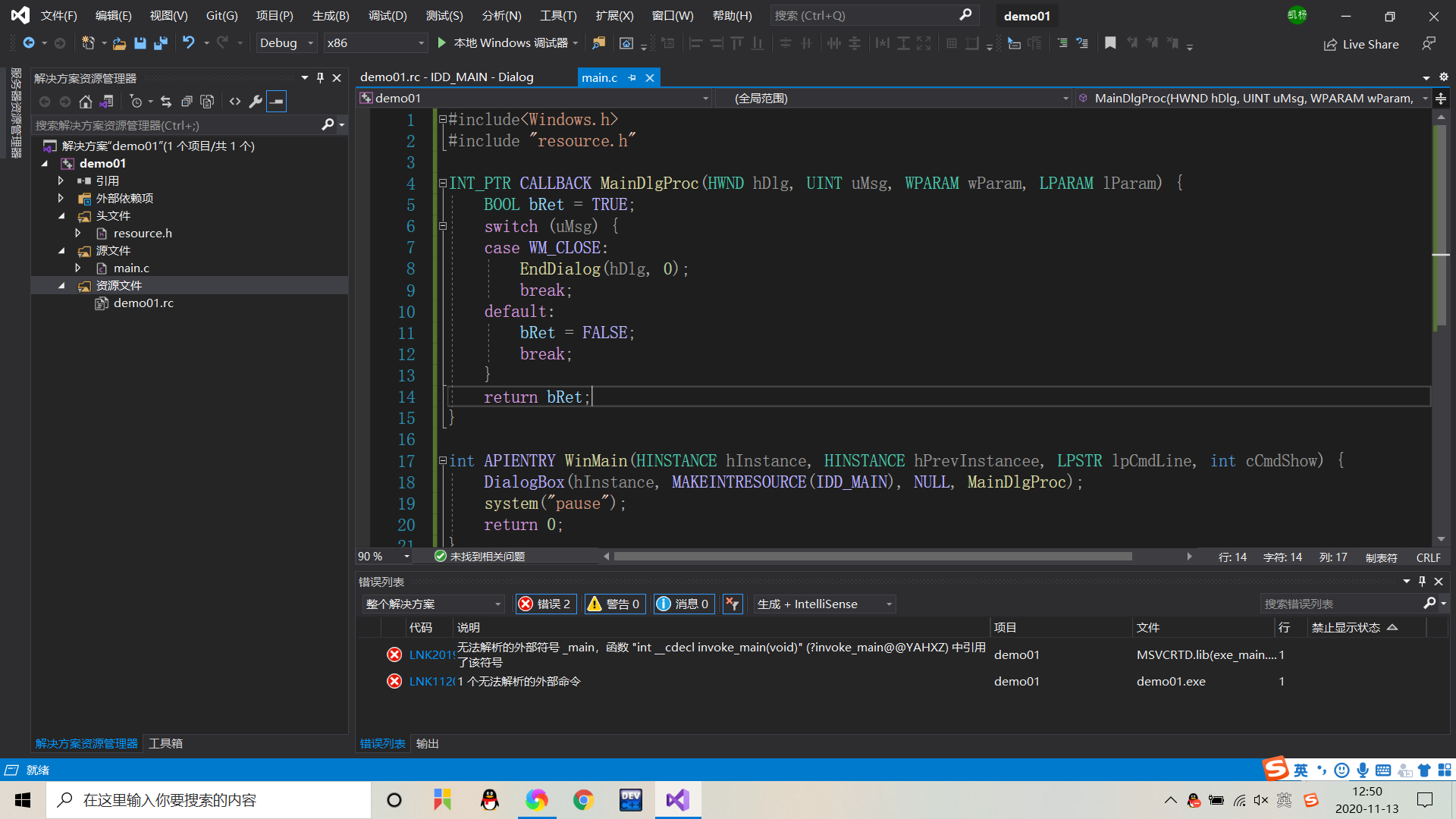Open the error scope dropdown (整个解决方案)
This screenshot has width=1456, height=819.
coord(433,604)
